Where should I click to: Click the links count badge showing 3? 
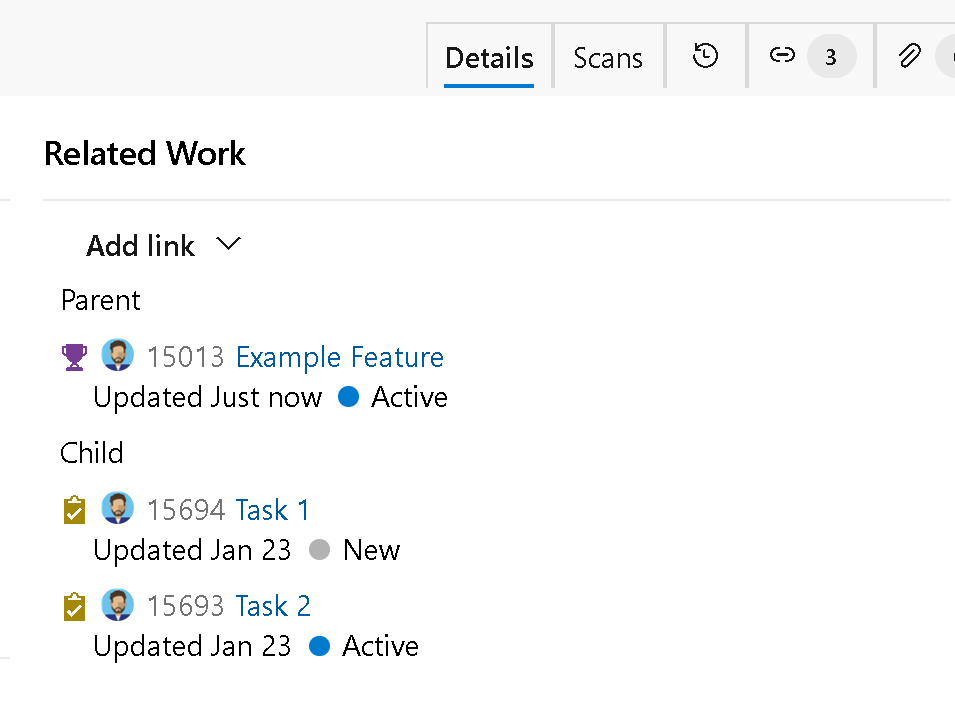pos(831,57)
